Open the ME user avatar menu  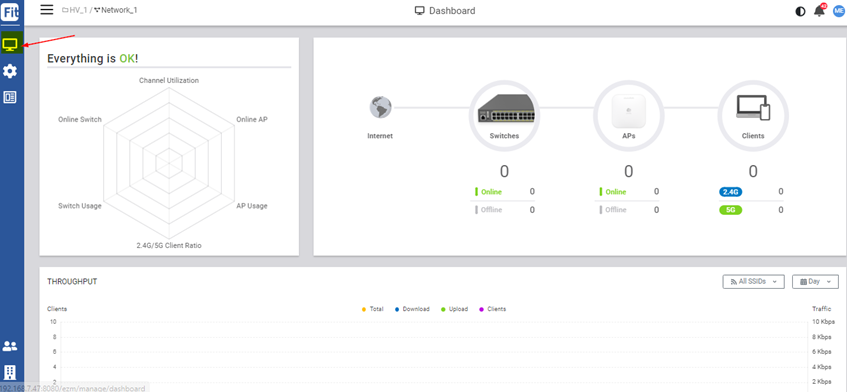tap(838, 11)
